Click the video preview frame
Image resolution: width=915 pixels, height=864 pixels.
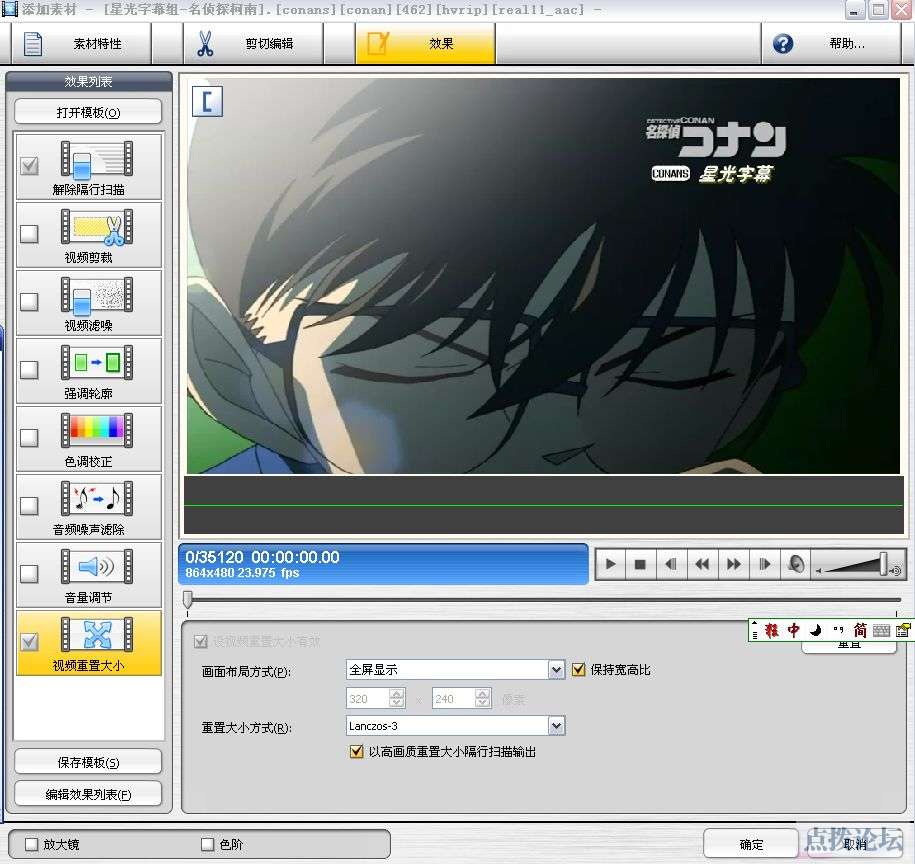click(543, 275)
